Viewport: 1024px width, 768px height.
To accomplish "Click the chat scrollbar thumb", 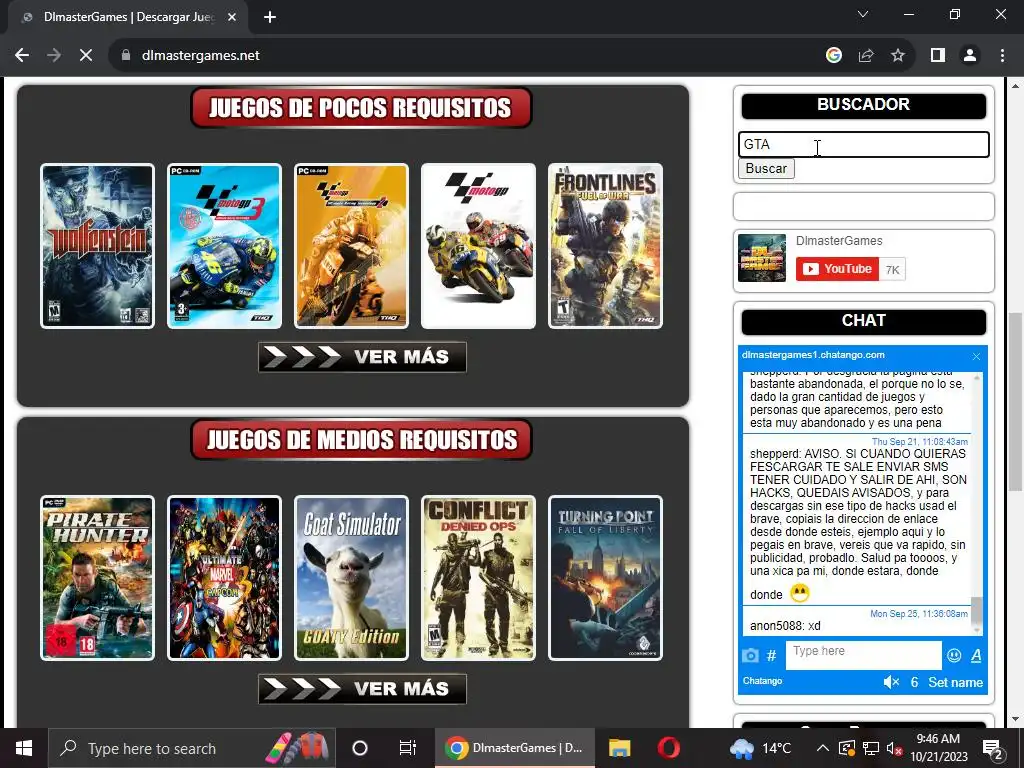I will 976,611.
